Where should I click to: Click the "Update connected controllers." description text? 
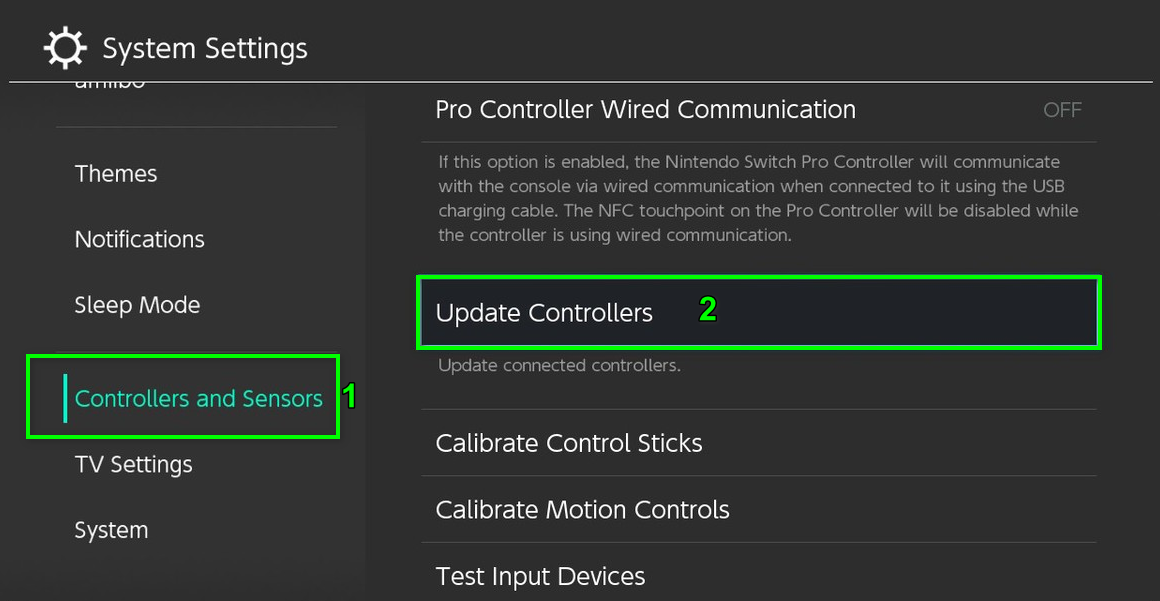point(559,366)
